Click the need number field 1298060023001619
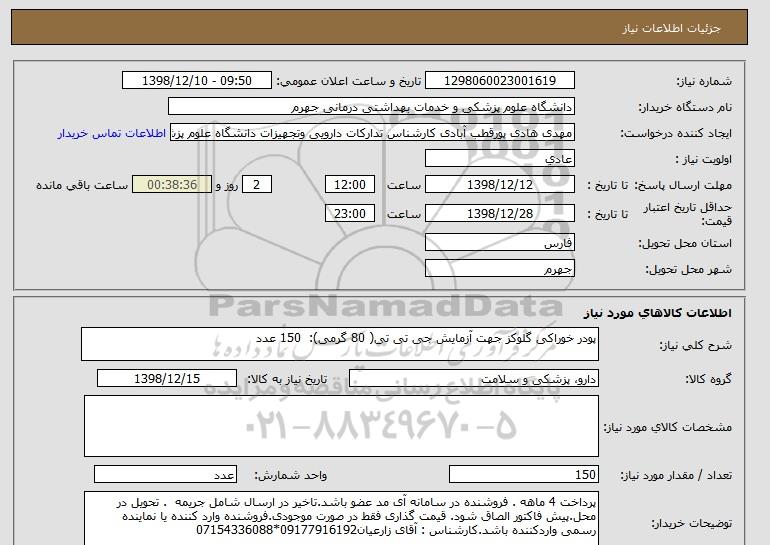 pyautogui.click(x=499, y=81)
